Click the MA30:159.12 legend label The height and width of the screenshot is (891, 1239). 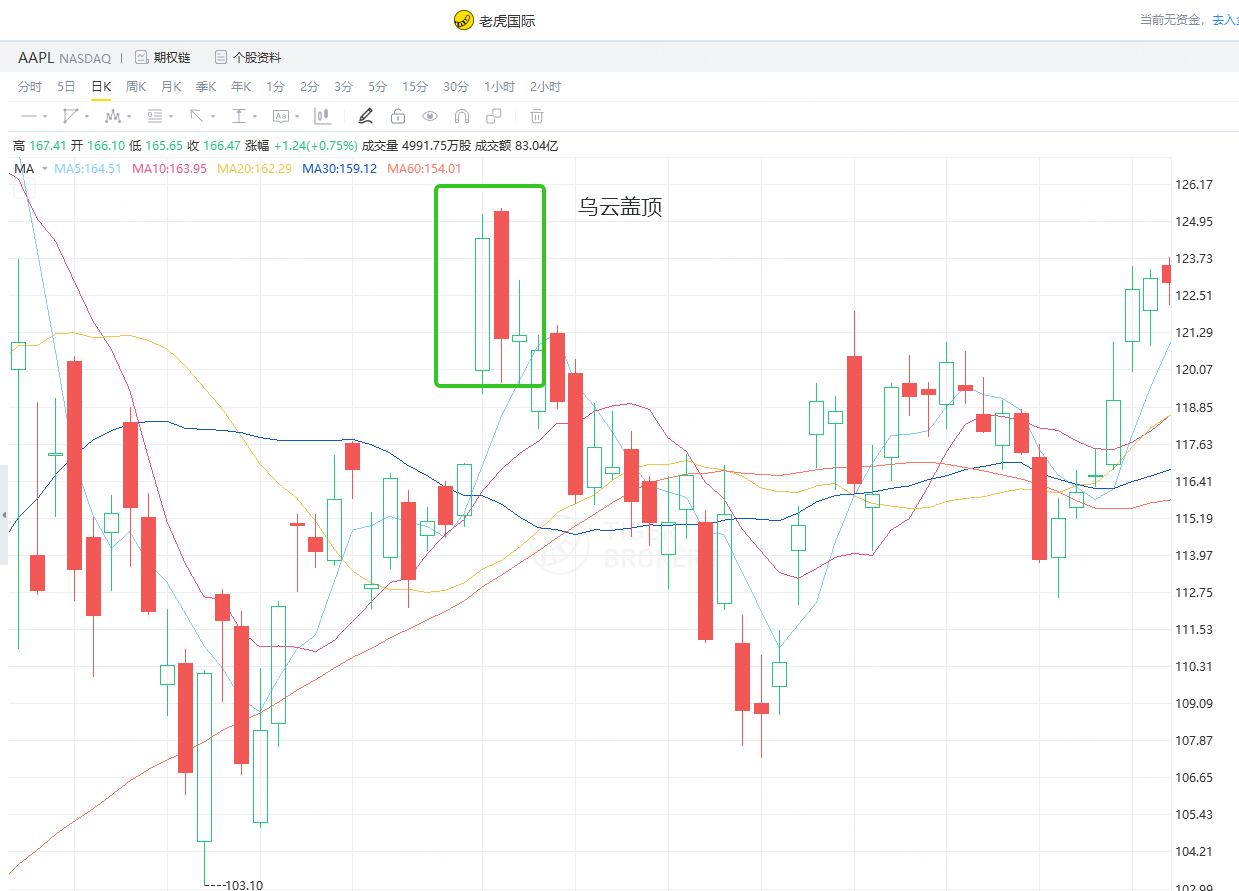pos(340,169)
